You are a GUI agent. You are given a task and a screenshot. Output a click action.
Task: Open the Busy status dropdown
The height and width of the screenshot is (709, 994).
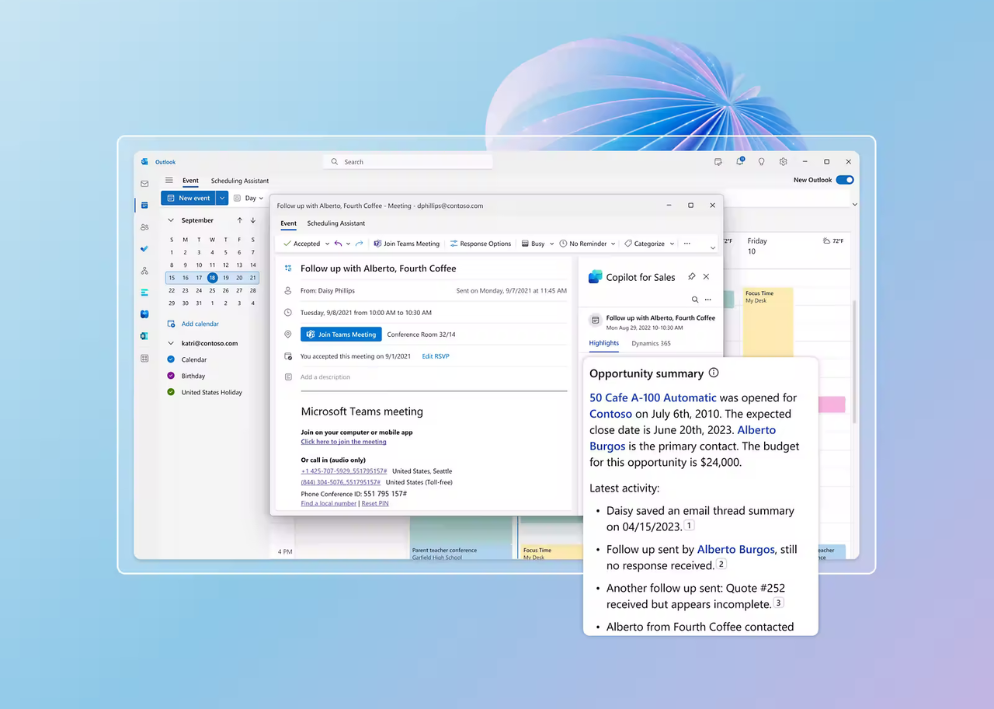click(538, 243)
